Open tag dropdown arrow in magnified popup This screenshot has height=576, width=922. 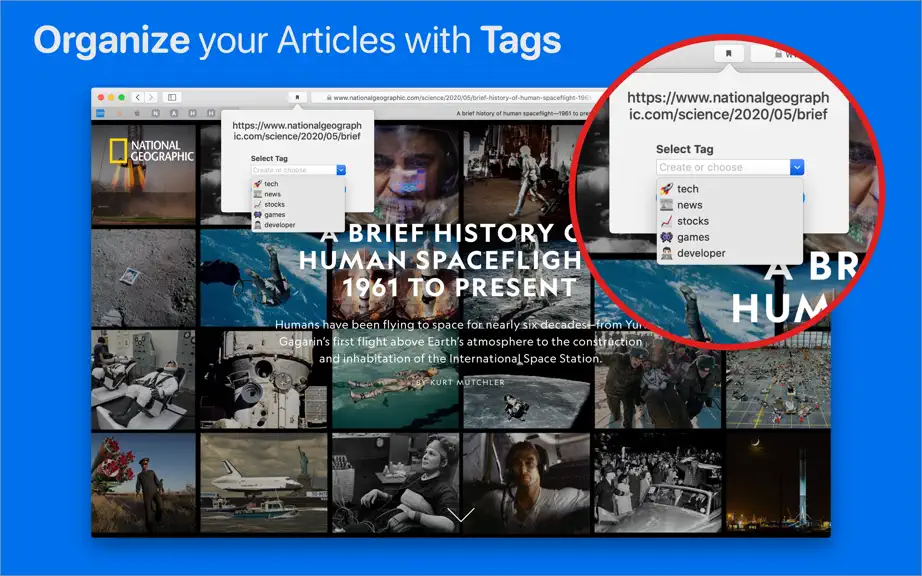pos(797,168)
